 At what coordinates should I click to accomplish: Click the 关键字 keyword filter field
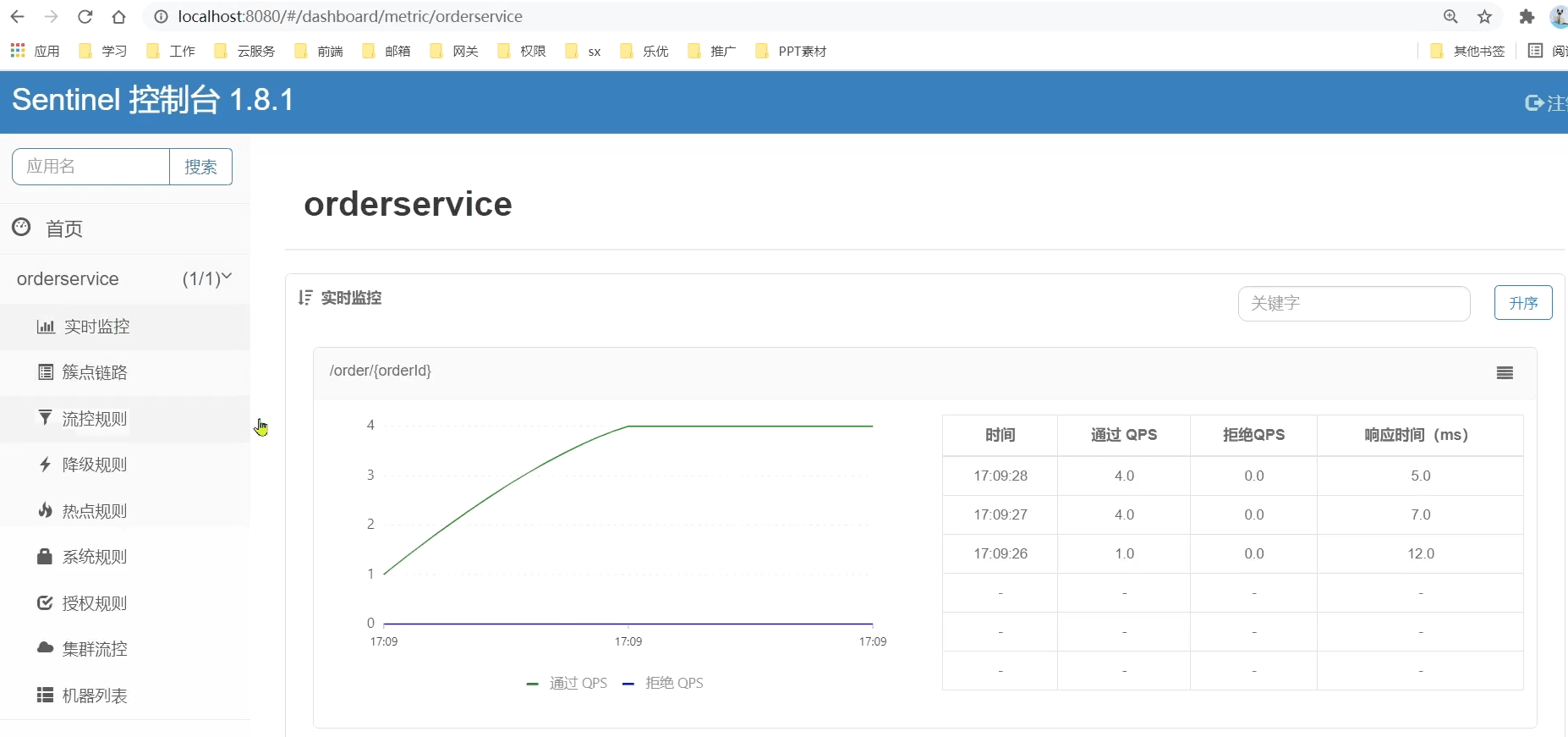point(1353,304)
